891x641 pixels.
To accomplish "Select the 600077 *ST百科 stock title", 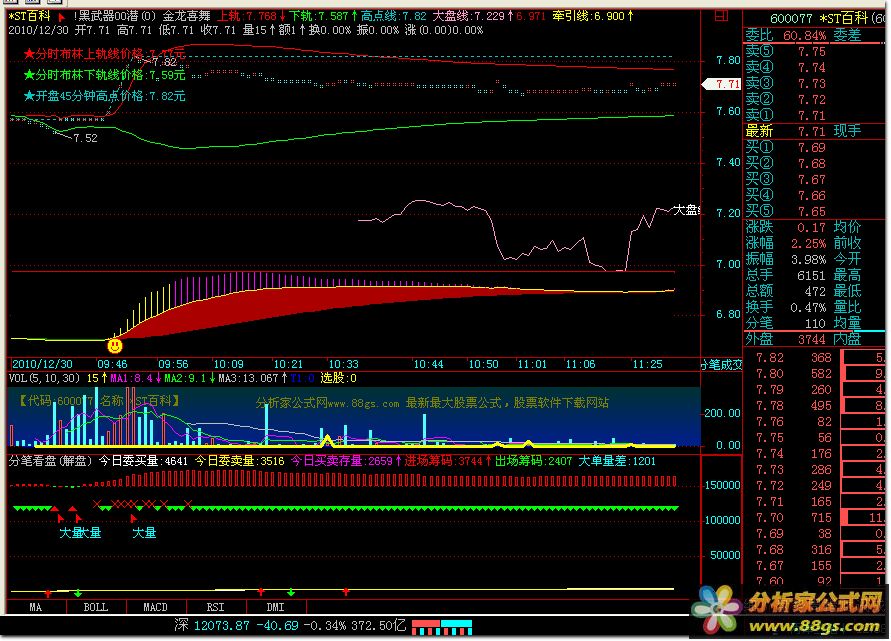I will pyautogui.click(x=827, y=18).
